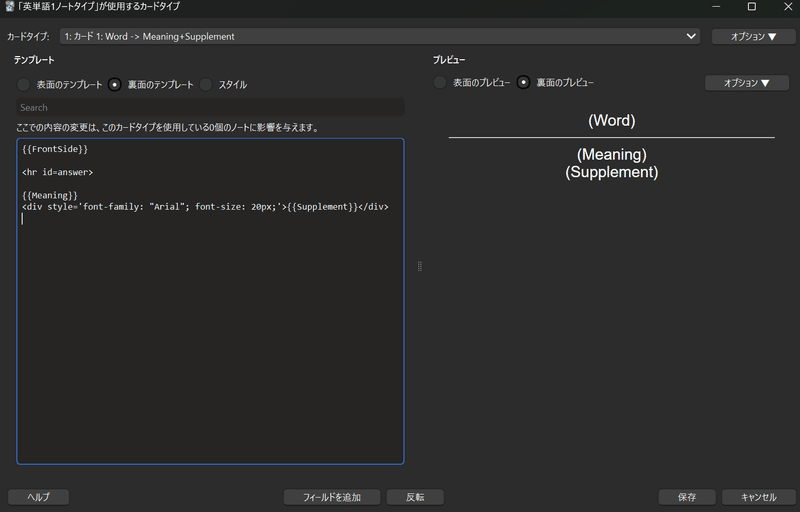Open the カードタイプ dropdown list
800x512 pixels.
click(x=380, y=36)
